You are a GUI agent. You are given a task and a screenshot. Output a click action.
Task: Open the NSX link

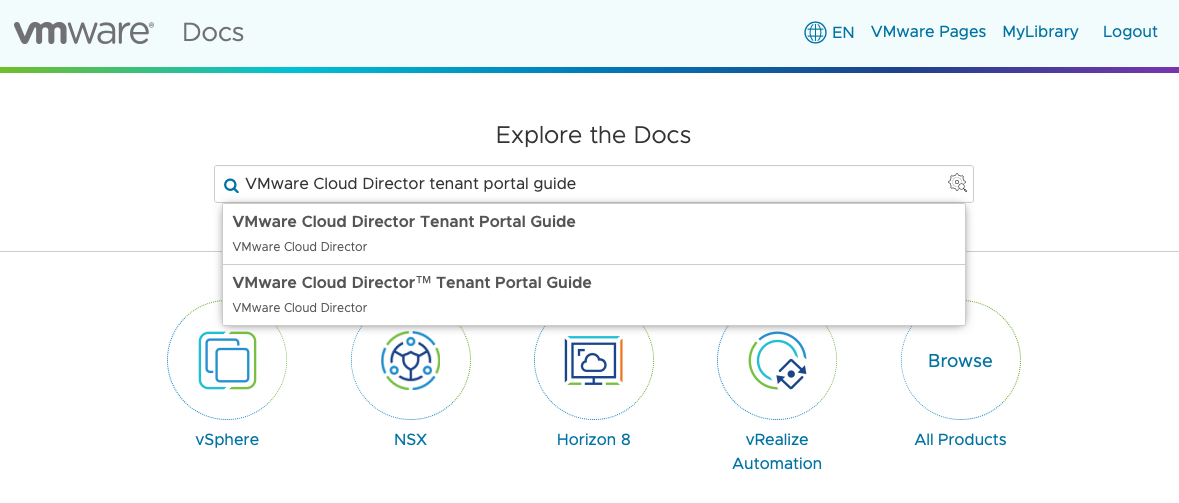tap(411, 439)
